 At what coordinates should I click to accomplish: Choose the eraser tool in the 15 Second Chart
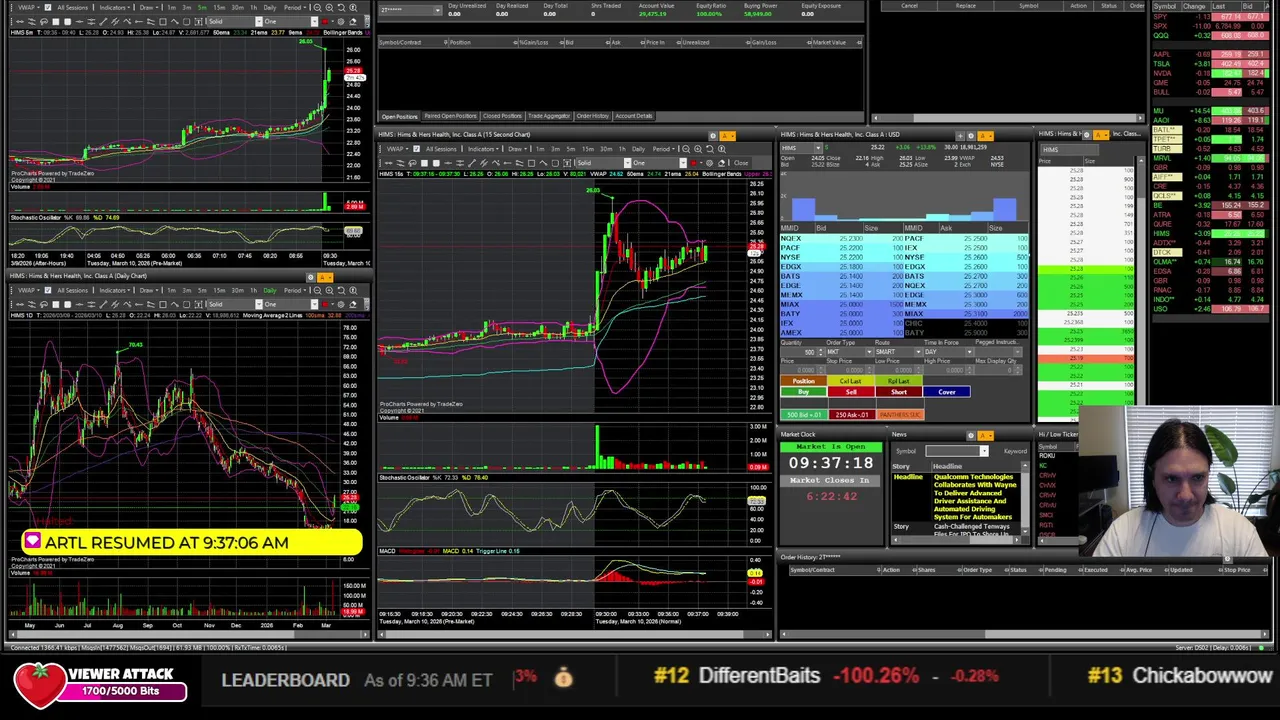[x=721, y=163]
